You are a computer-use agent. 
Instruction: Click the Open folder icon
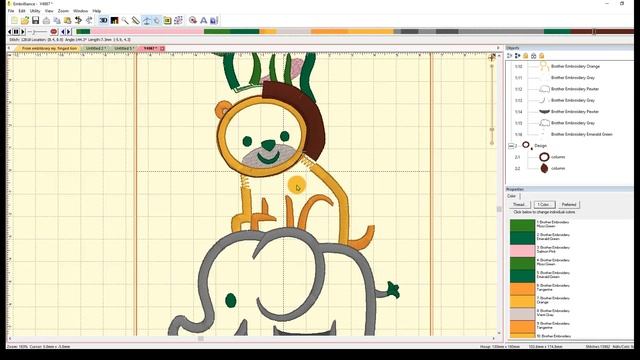(x=25, y=20)
